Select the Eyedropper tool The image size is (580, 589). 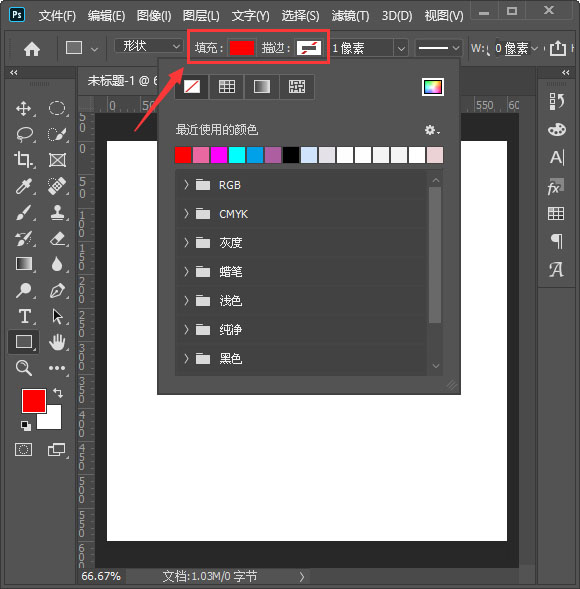click(x=24, y=186)
